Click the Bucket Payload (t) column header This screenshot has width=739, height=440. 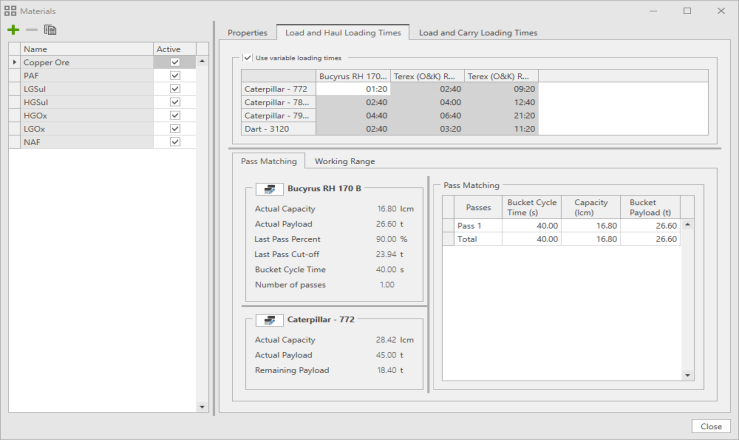tap(650, 207)
